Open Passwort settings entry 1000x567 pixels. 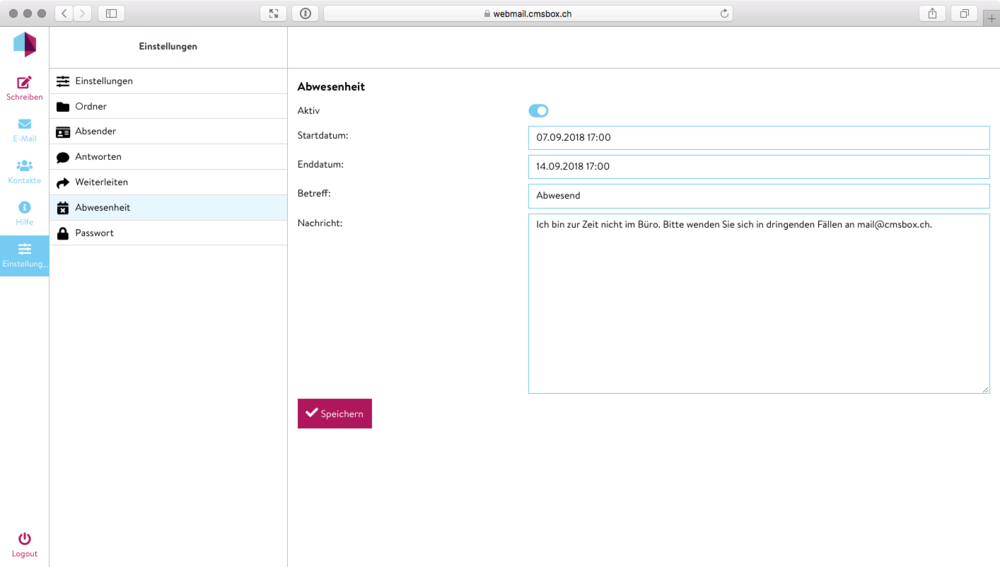(168, 233)
